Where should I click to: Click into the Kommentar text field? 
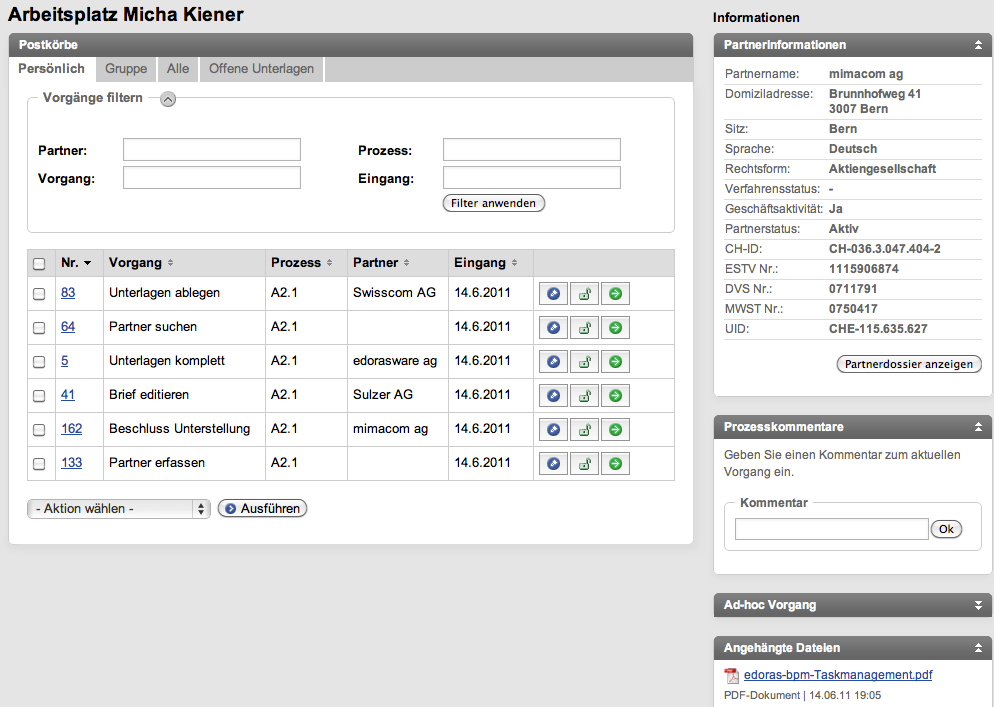click(831, 530)
